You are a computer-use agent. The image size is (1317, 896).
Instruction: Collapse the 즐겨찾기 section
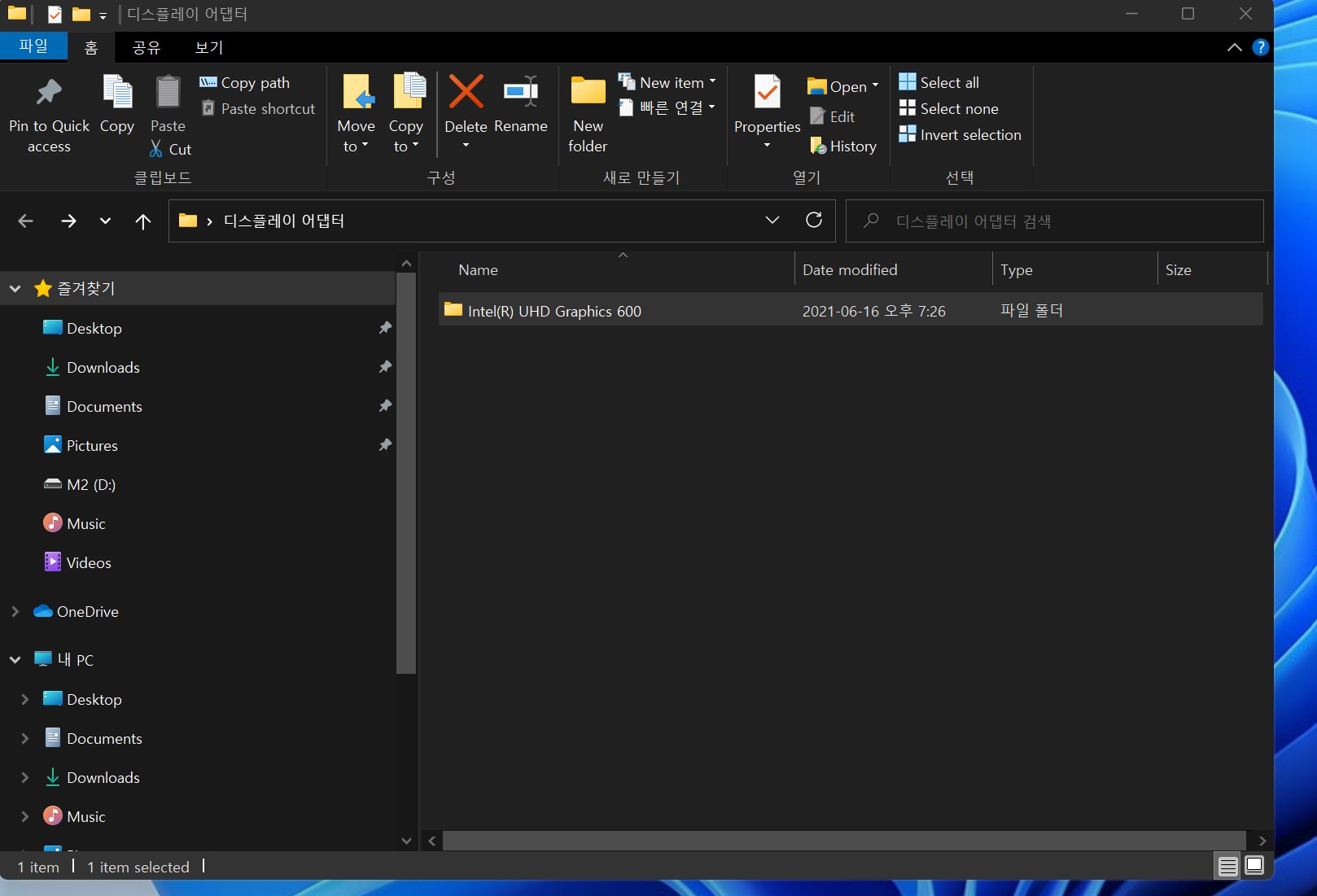(15, 288)
